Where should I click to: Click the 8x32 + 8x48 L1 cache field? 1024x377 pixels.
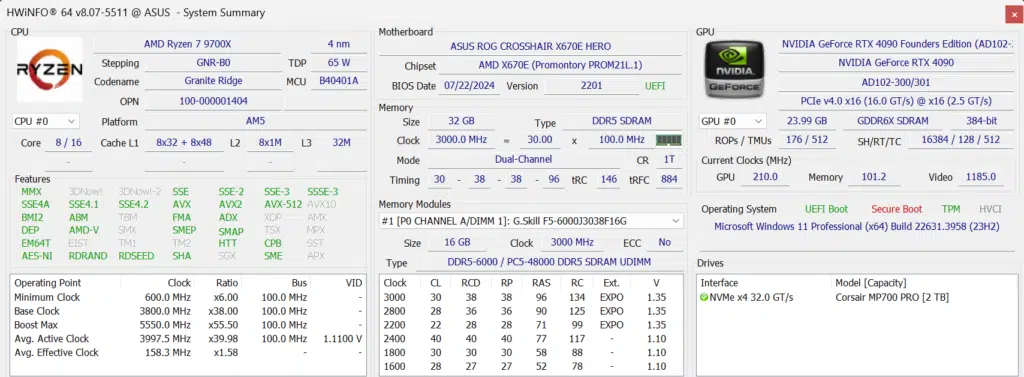click(184, 142)
